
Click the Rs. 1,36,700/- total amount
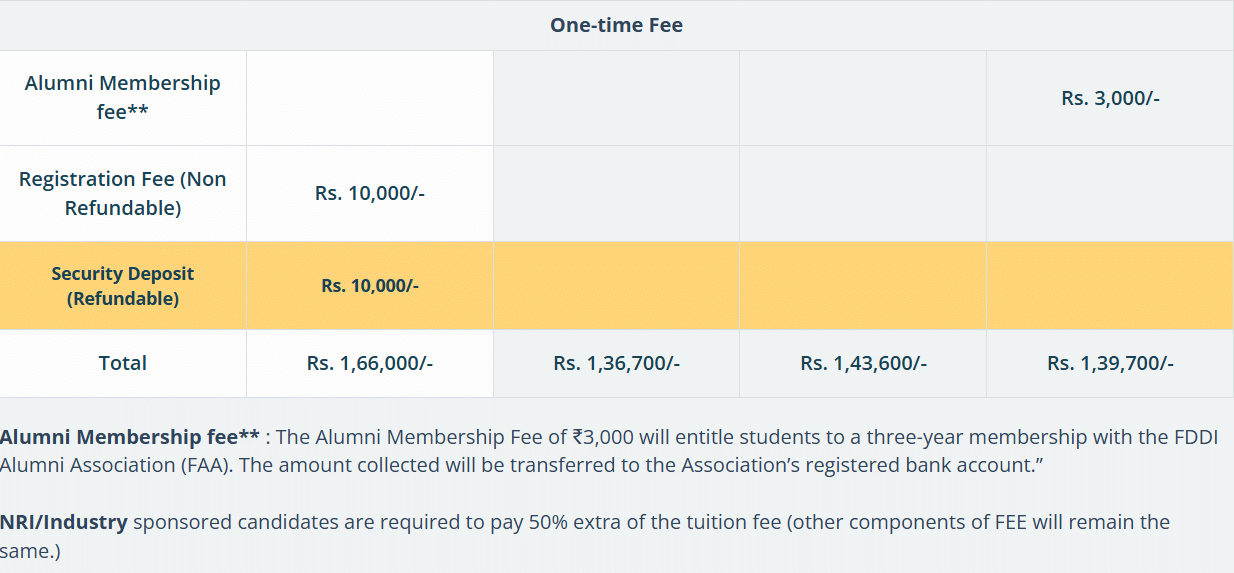pos(616,363)
